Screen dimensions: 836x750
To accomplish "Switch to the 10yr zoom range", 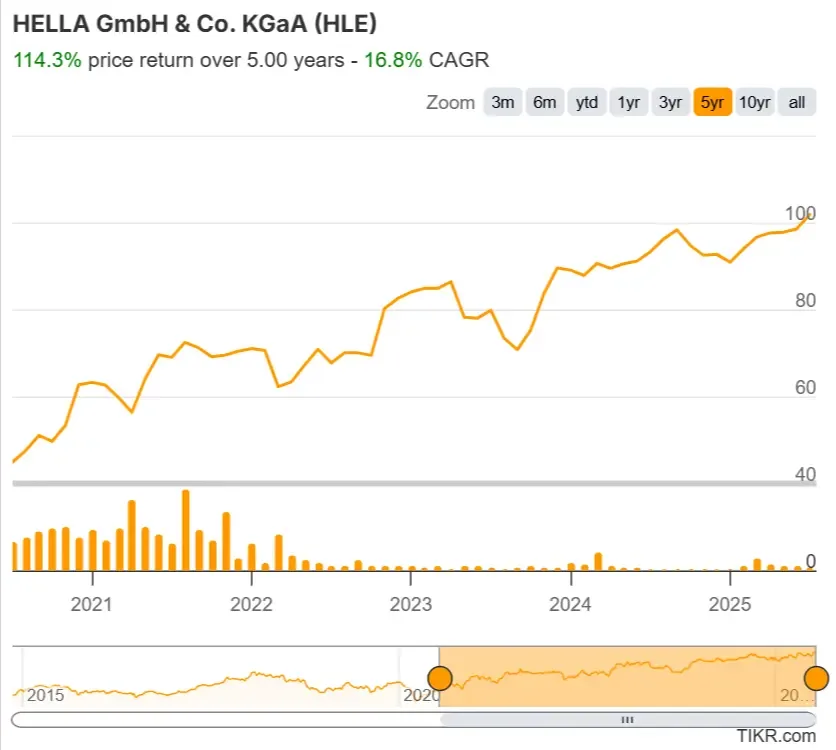I will [x=754, y=102].
